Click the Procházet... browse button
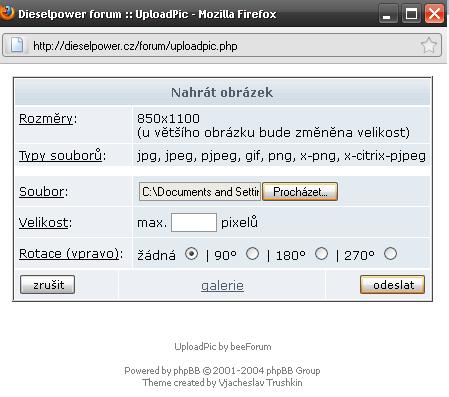449x397 pixels. click(x=300, y=192)
